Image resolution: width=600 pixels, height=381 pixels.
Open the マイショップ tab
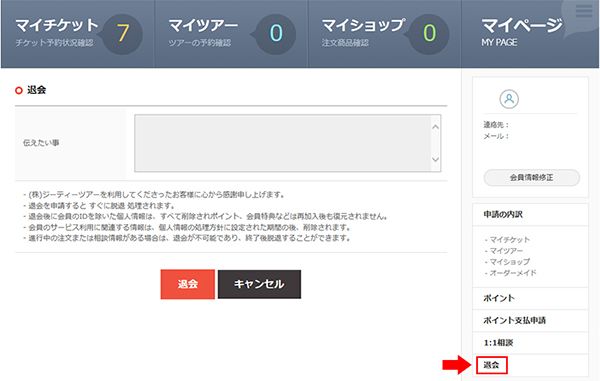coord(384,34)
